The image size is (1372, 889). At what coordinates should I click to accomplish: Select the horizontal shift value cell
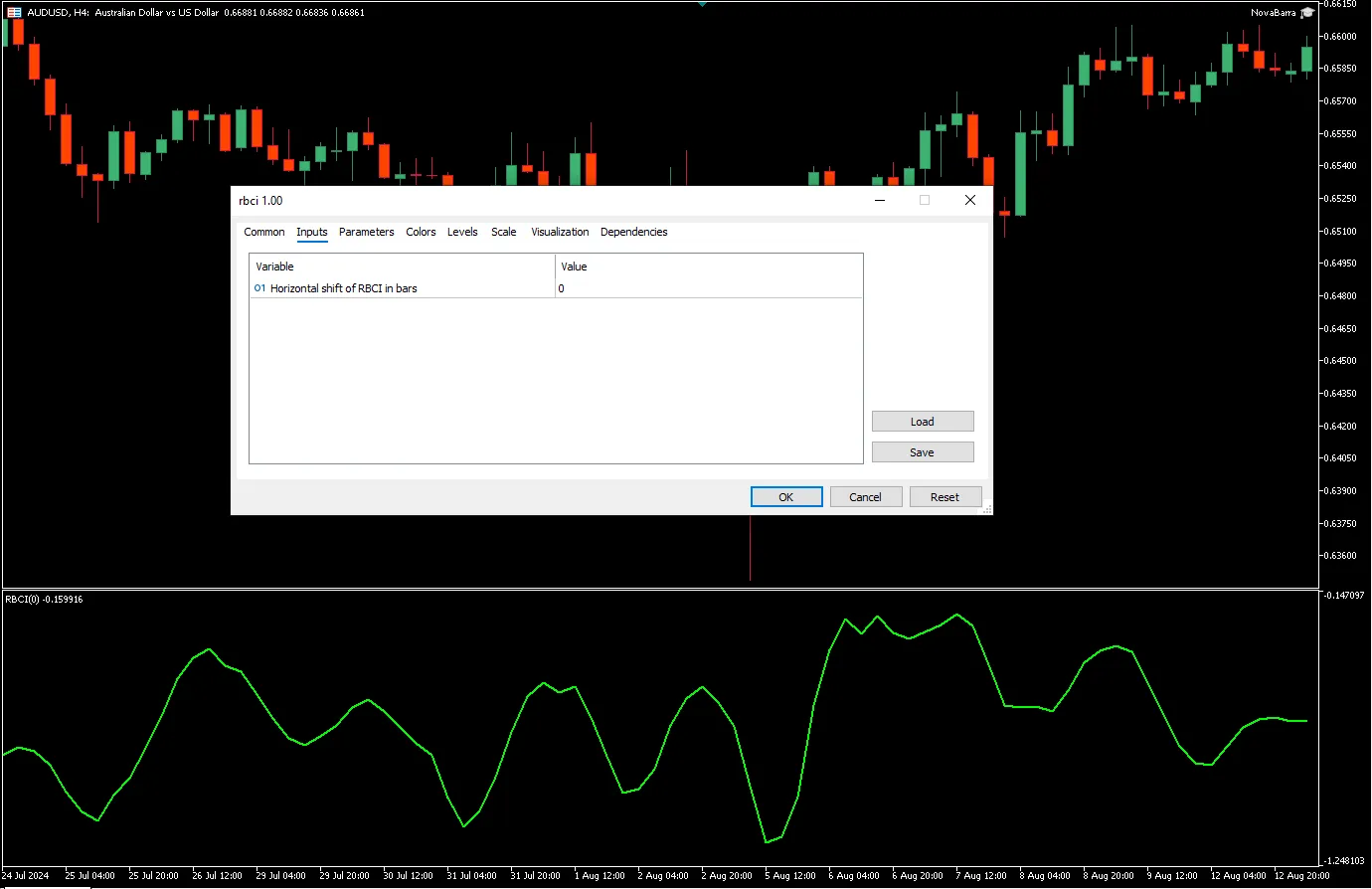[708, 288]
